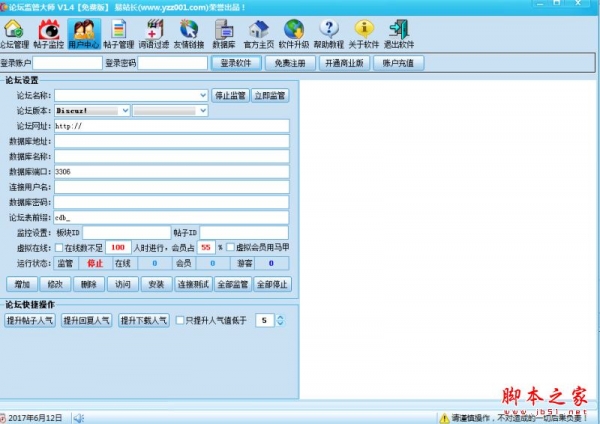Select the 用户中心 toolbar icon
Viewport: 600px width, 424px height.
coord(84,34)
